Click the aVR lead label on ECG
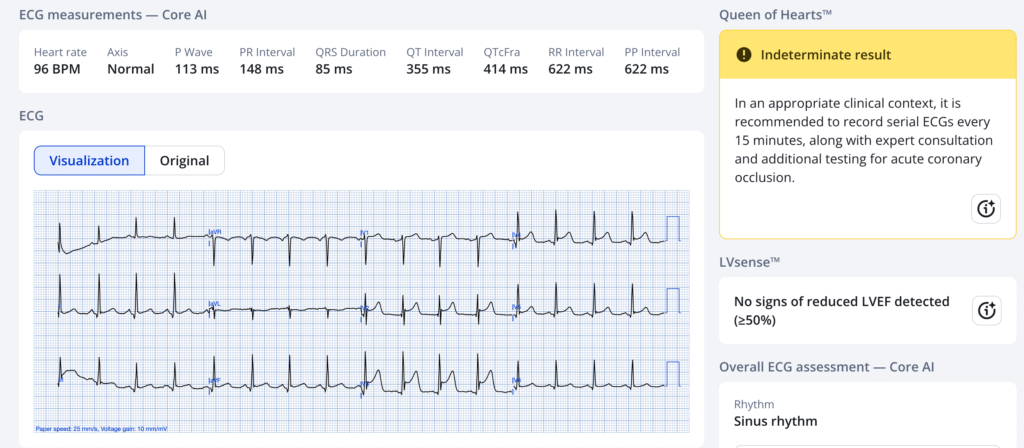Viewport: 1024px width, 448px height. point(214,232)
